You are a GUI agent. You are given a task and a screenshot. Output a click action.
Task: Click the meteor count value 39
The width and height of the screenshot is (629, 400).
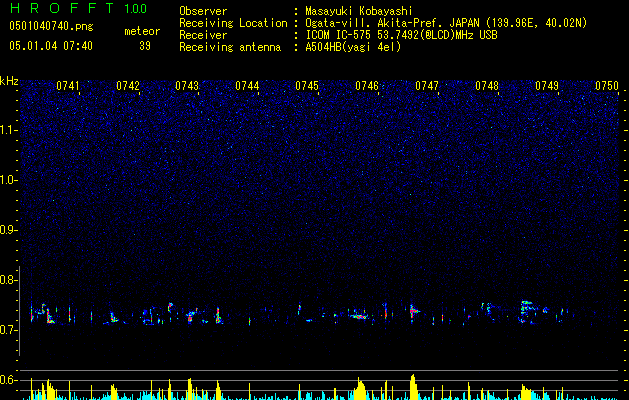point(145,46)
